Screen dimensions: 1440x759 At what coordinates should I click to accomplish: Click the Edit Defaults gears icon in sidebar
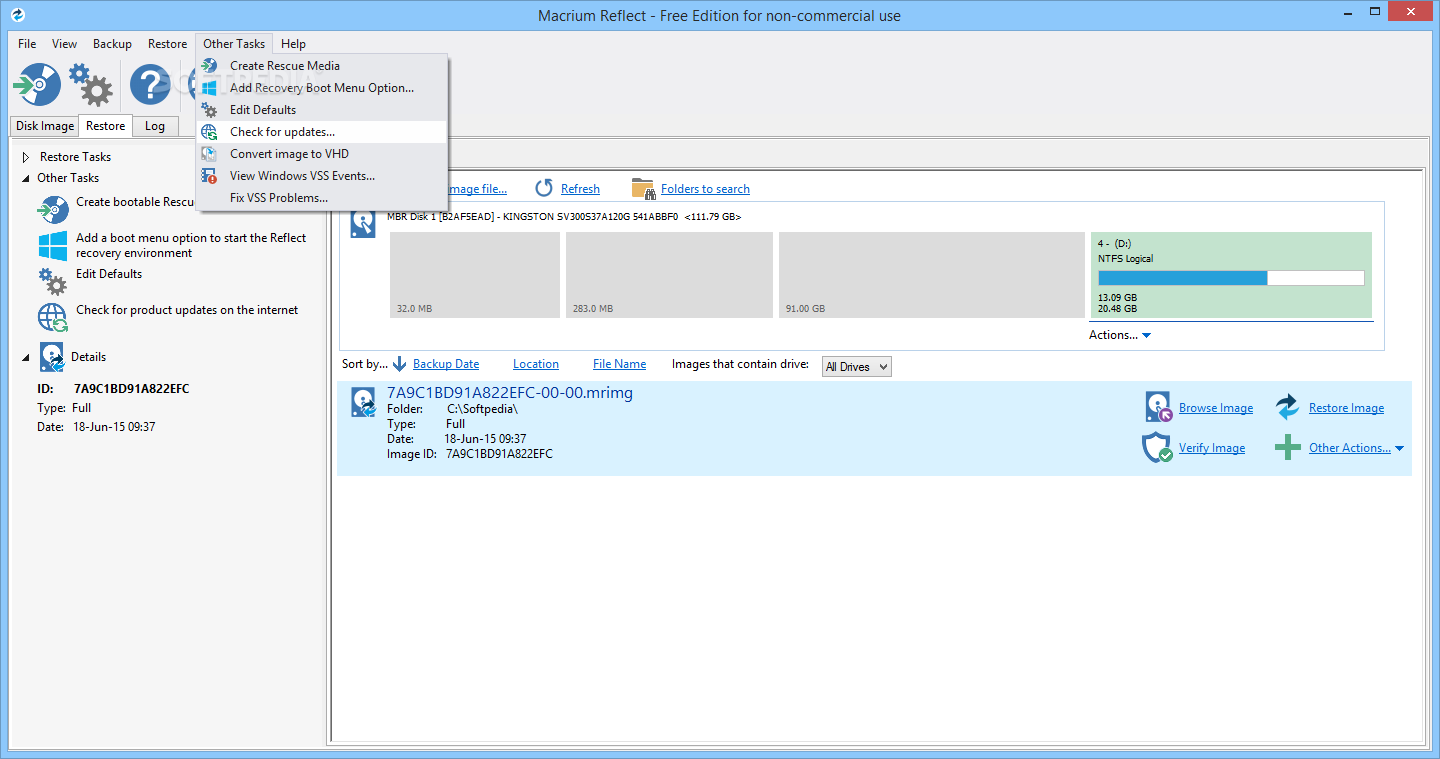pyautogui.click(x=53, y=281)
